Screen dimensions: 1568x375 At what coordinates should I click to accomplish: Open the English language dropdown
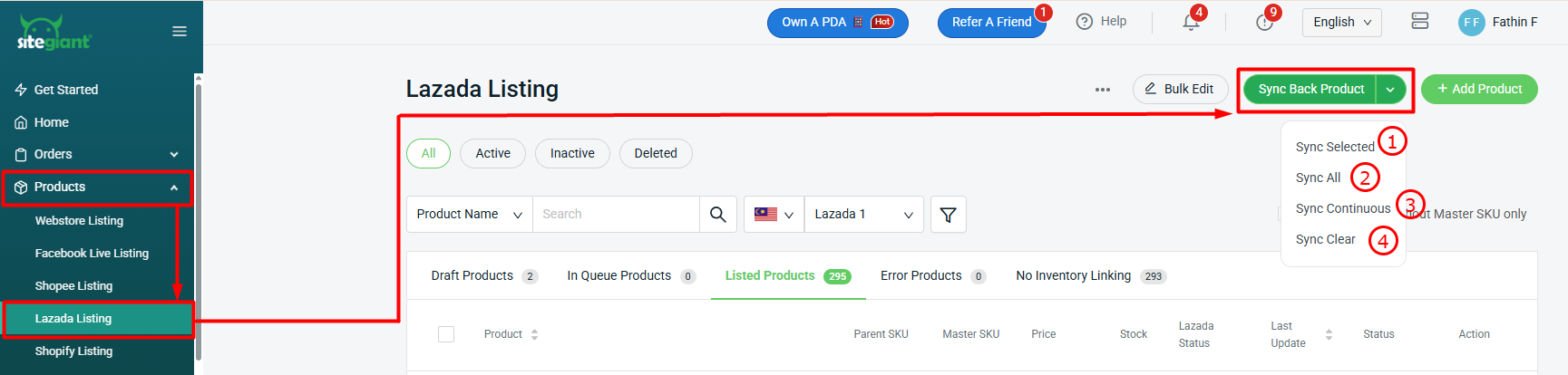[1341, 23]
